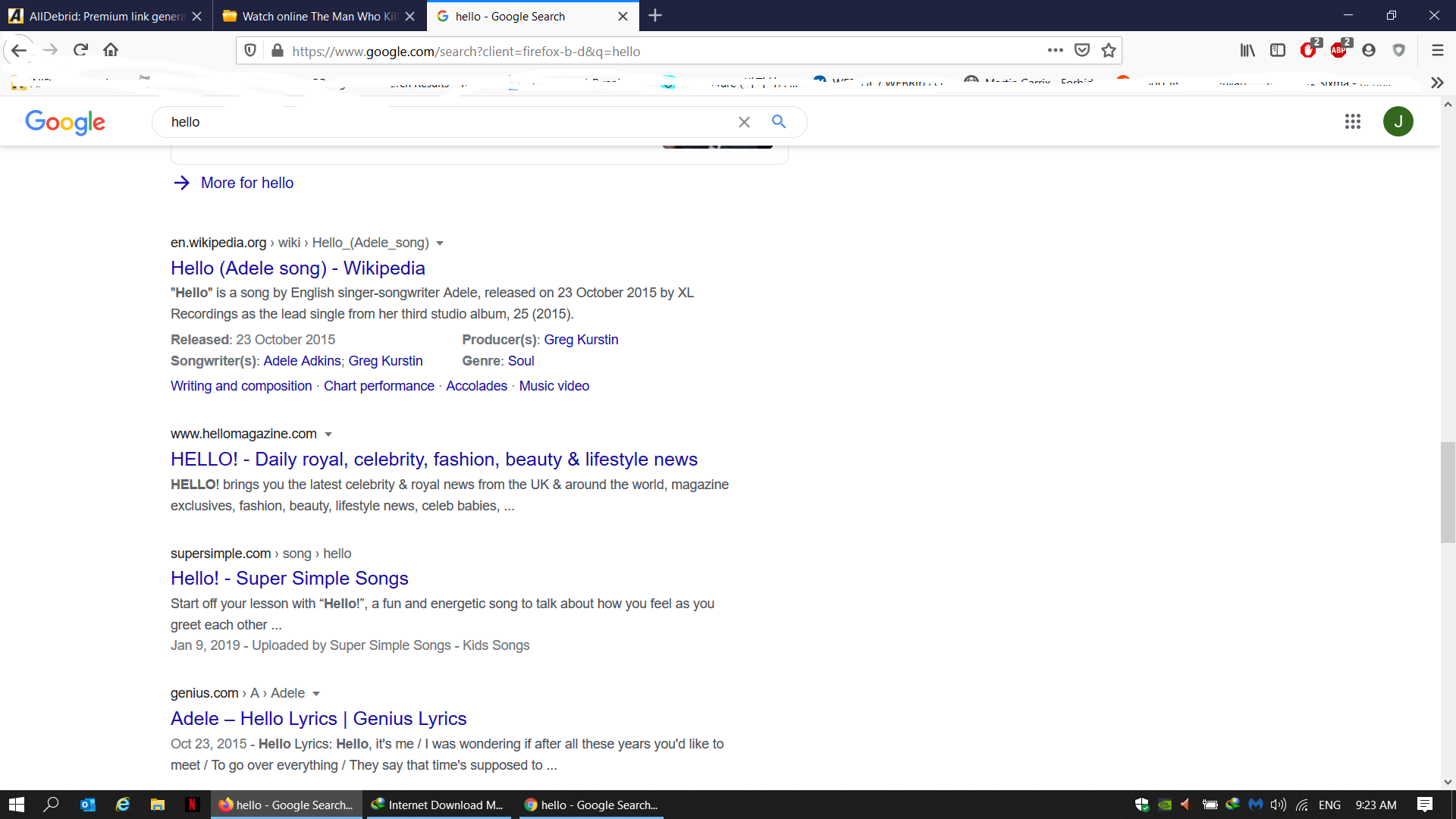View site security via the padlock icon
Viewport: 1456px width, 819px height.
coord(278,51)
